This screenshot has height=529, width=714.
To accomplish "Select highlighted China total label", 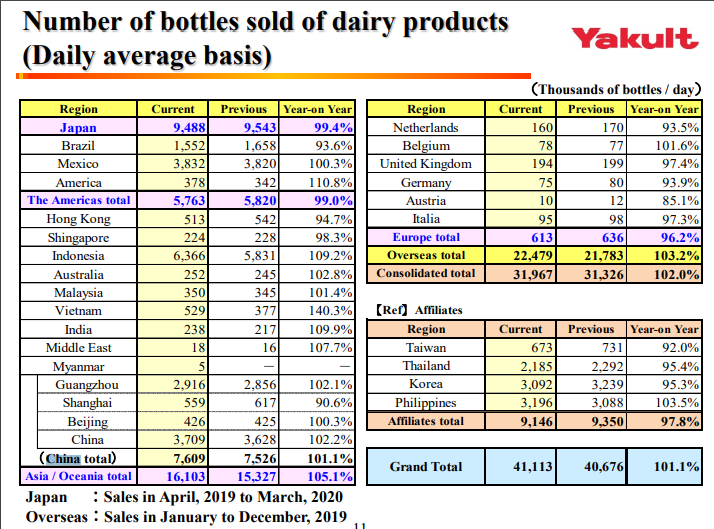I will coord(77,458).
